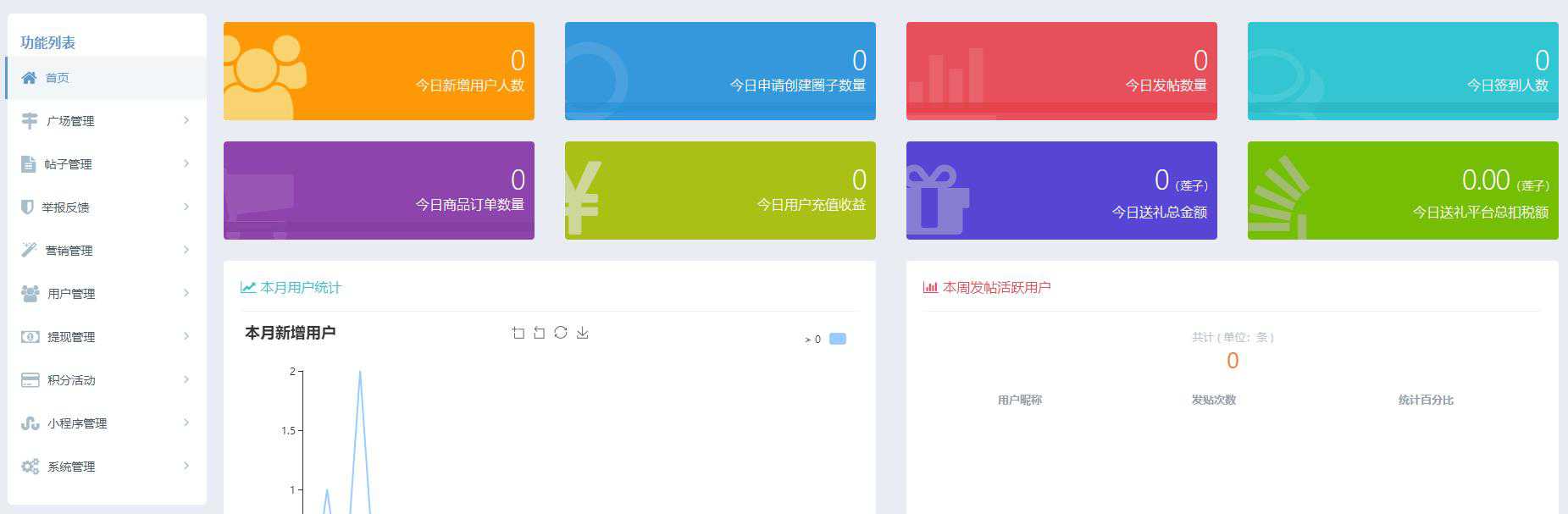Activate the chart area zoom tool icon
Screen dimensions: 1568x514
[x=518, y=333]
